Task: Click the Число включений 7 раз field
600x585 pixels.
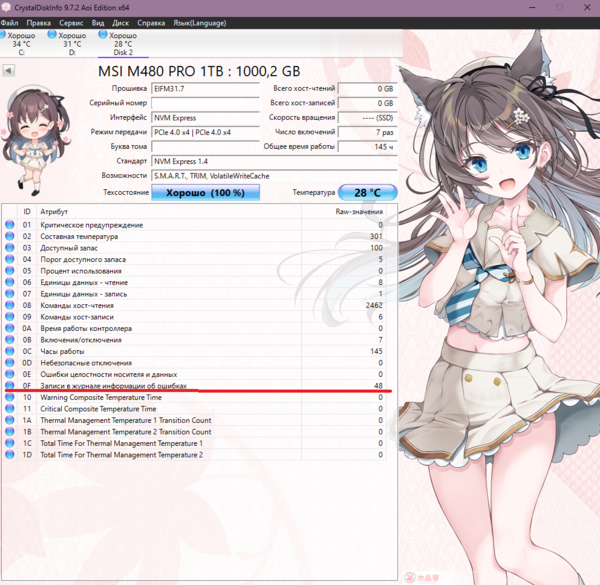Action: pyautogui.click(x=368, y=132)
